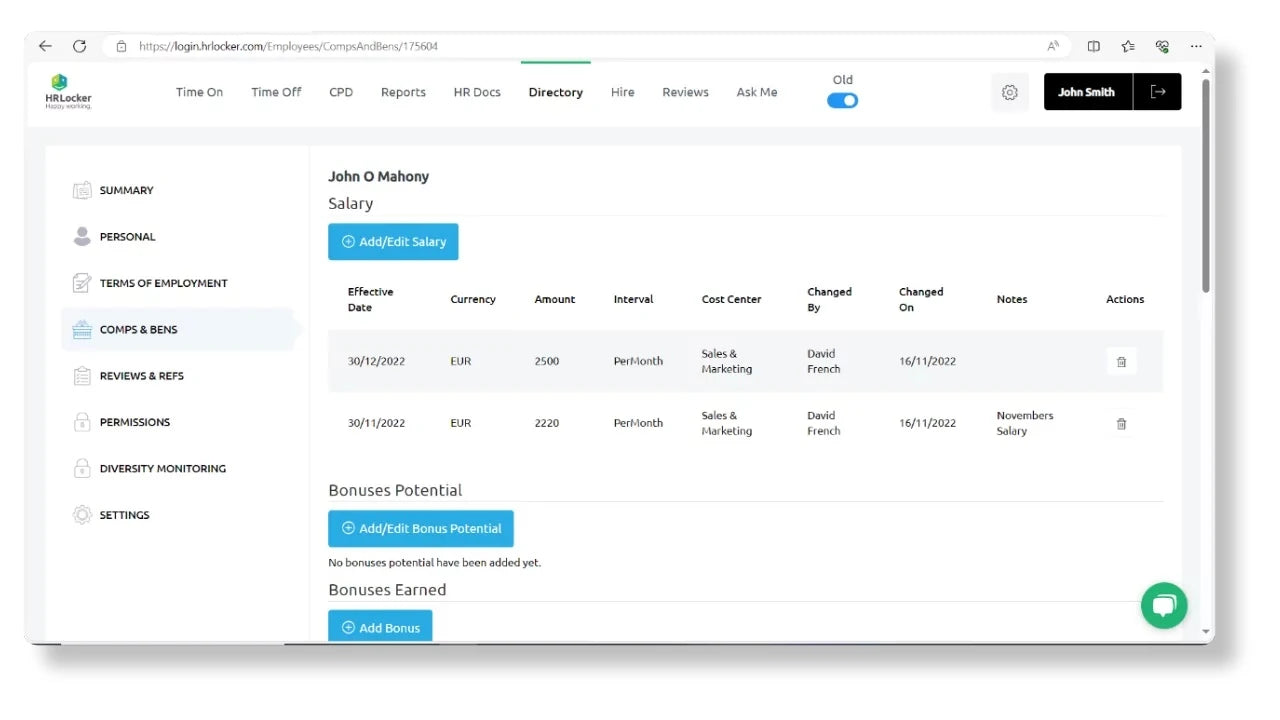The width and height of the screenshot is (1280, 720).
Task: Delete the Novembers Salary row
Action: click(1121, 424)
